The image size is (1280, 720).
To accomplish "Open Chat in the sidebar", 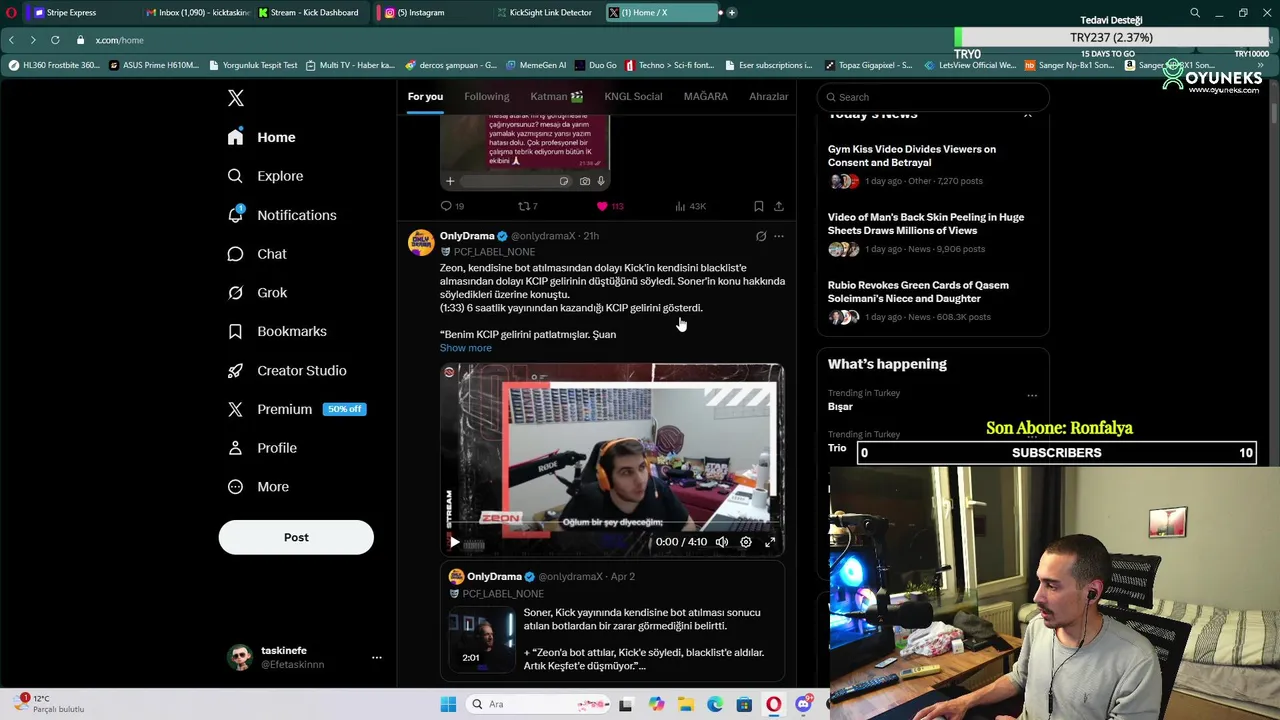I will tap(257, 254).
